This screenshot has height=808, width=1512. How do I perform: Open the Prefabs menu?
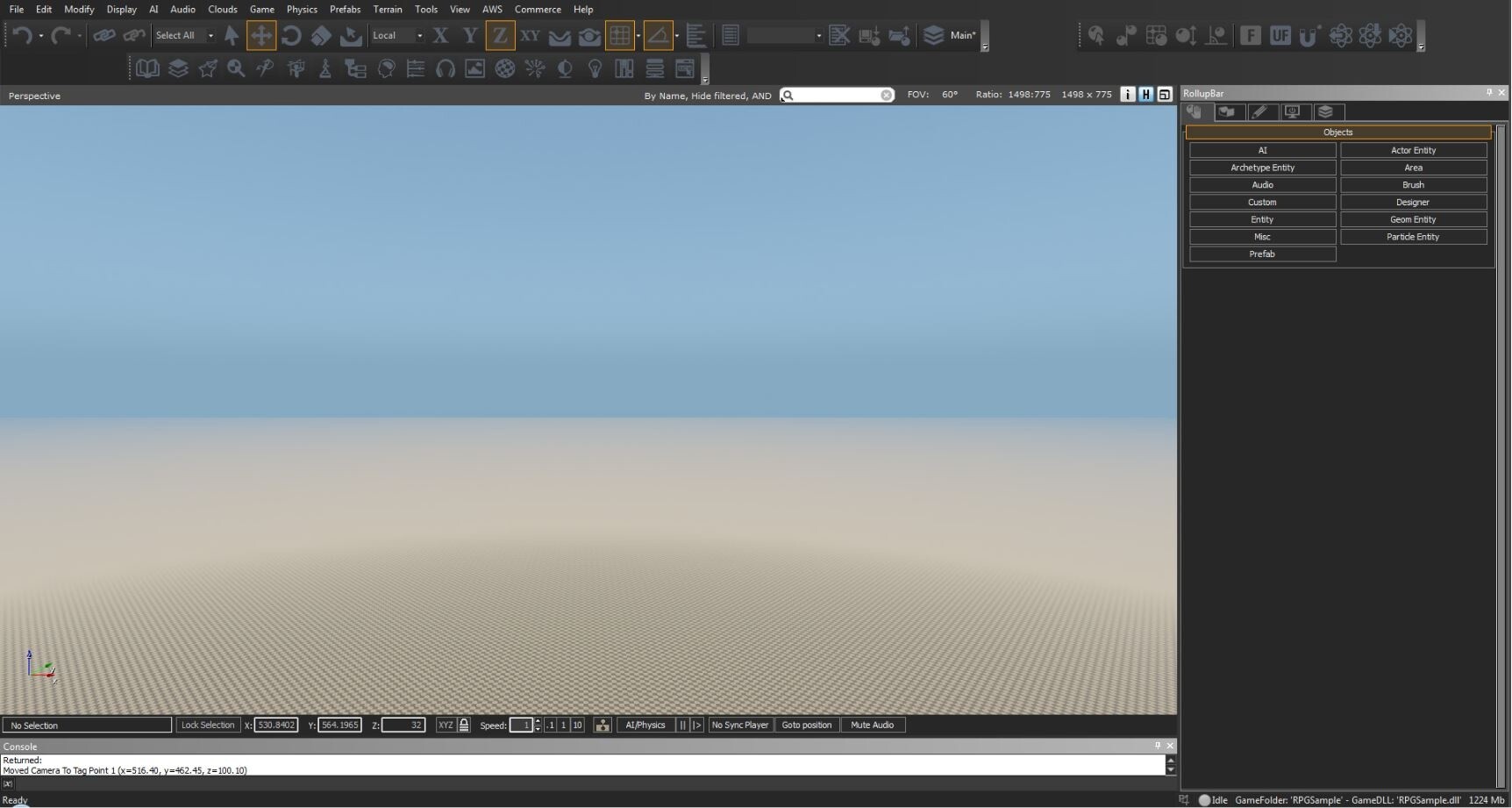(x=345, y=9)
